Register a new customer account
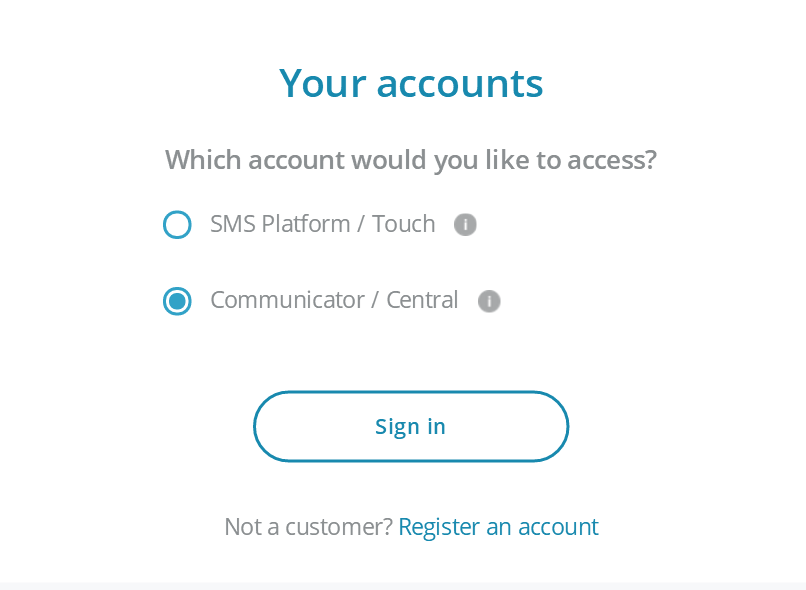Image resolution: width=806 pixels, height=590 pixels. pos(498,527)
